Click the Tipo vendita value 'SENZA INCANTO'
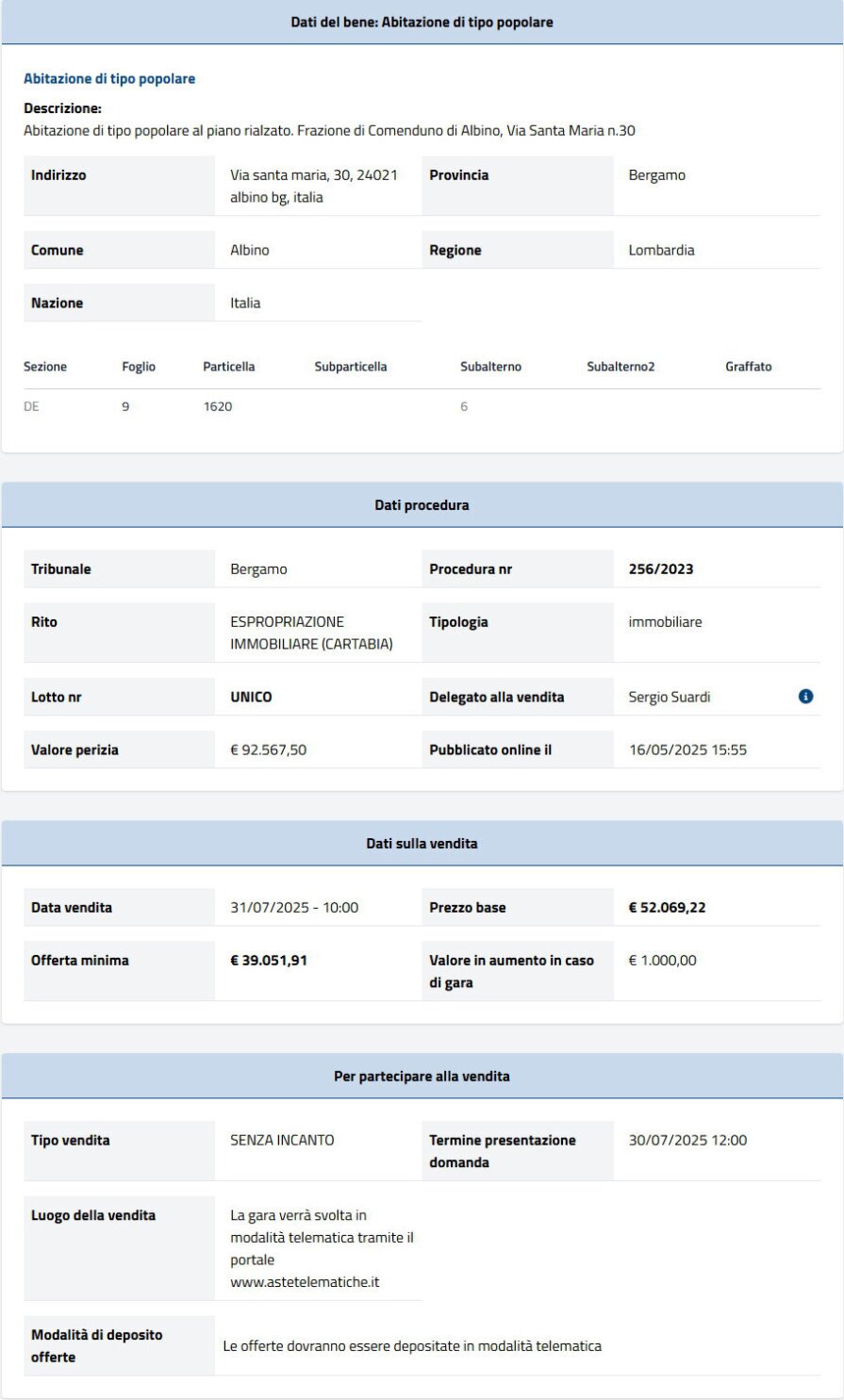The image size is (844, 1400). click(282, 1141)
